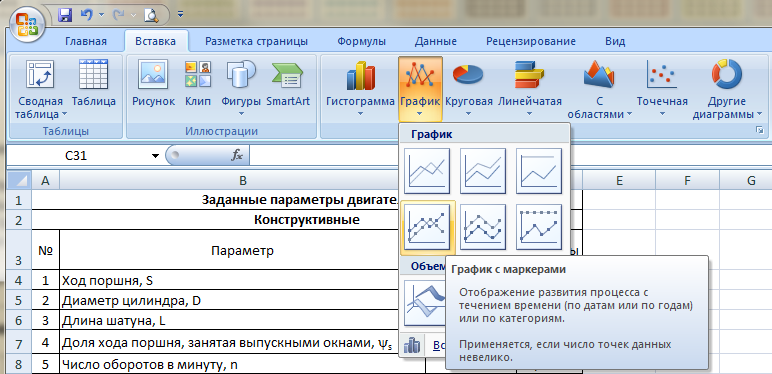Viewport: 772px width, 374px height.
Task: Insert a Сводная таблица pivot table
Action: pos(39,90)
